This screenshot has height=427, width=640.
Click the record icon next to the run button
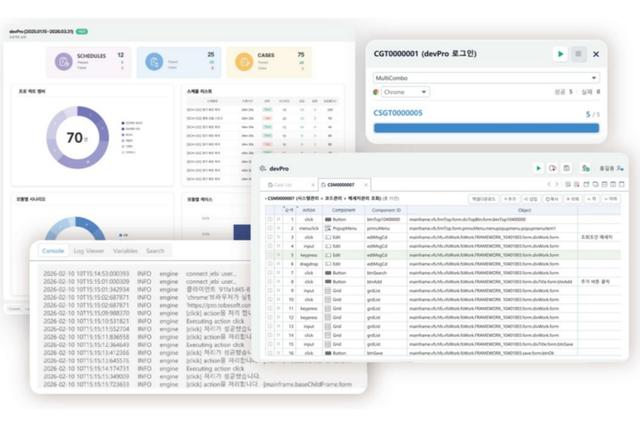tap(553, 169)
